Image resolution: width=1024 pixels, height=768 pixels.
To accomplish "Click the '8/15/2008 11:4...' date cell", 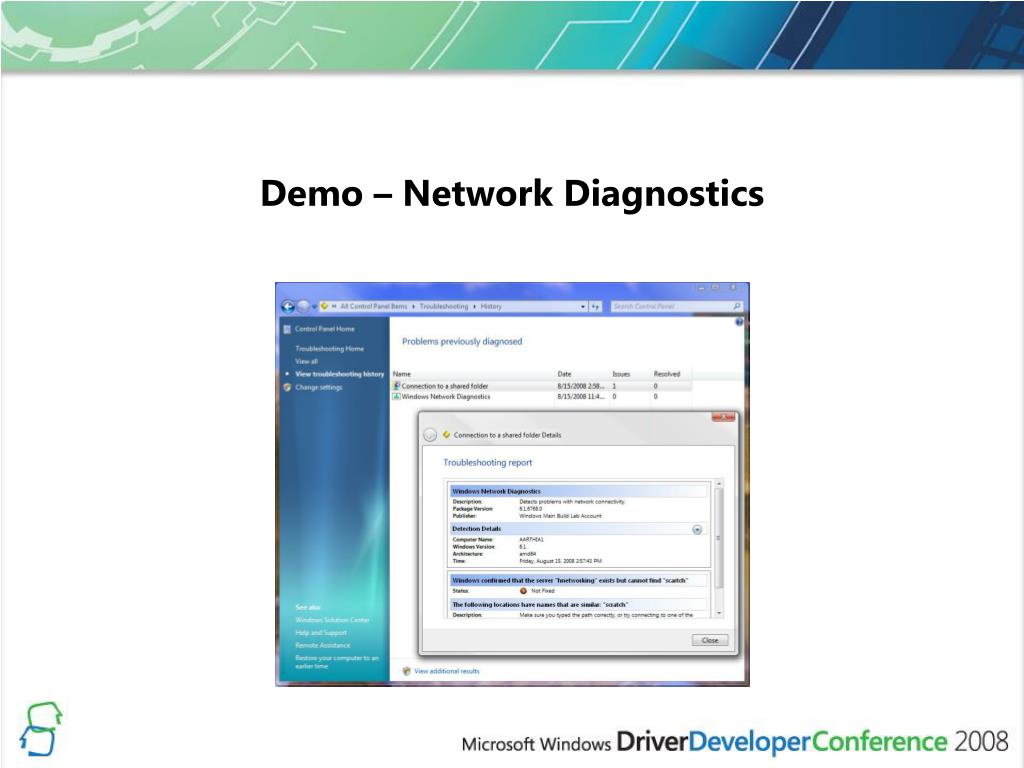I will [581, 396].
